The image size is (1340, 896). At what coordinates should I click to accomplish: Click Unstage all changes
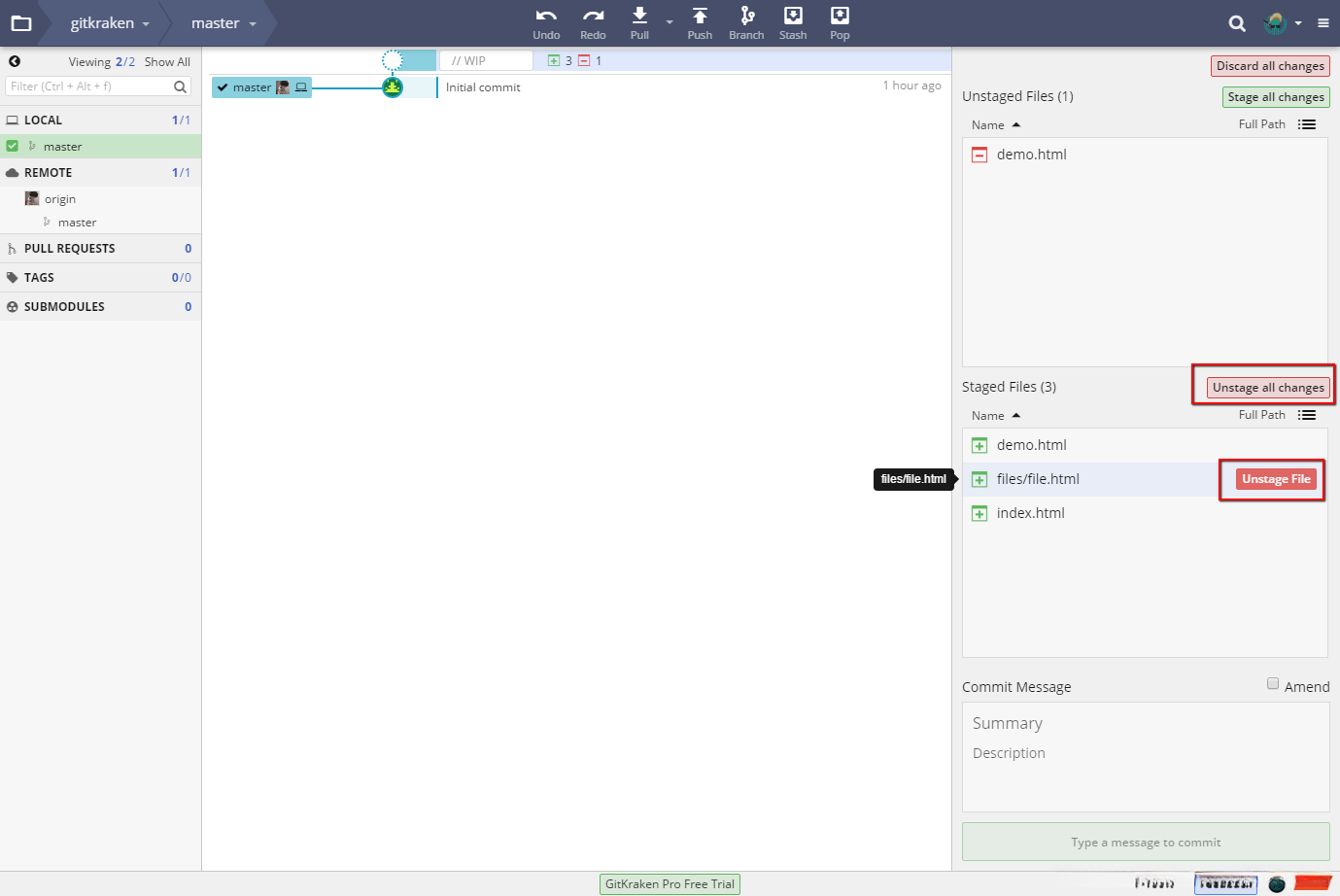pyautogui.click(x=1268, y=388)
